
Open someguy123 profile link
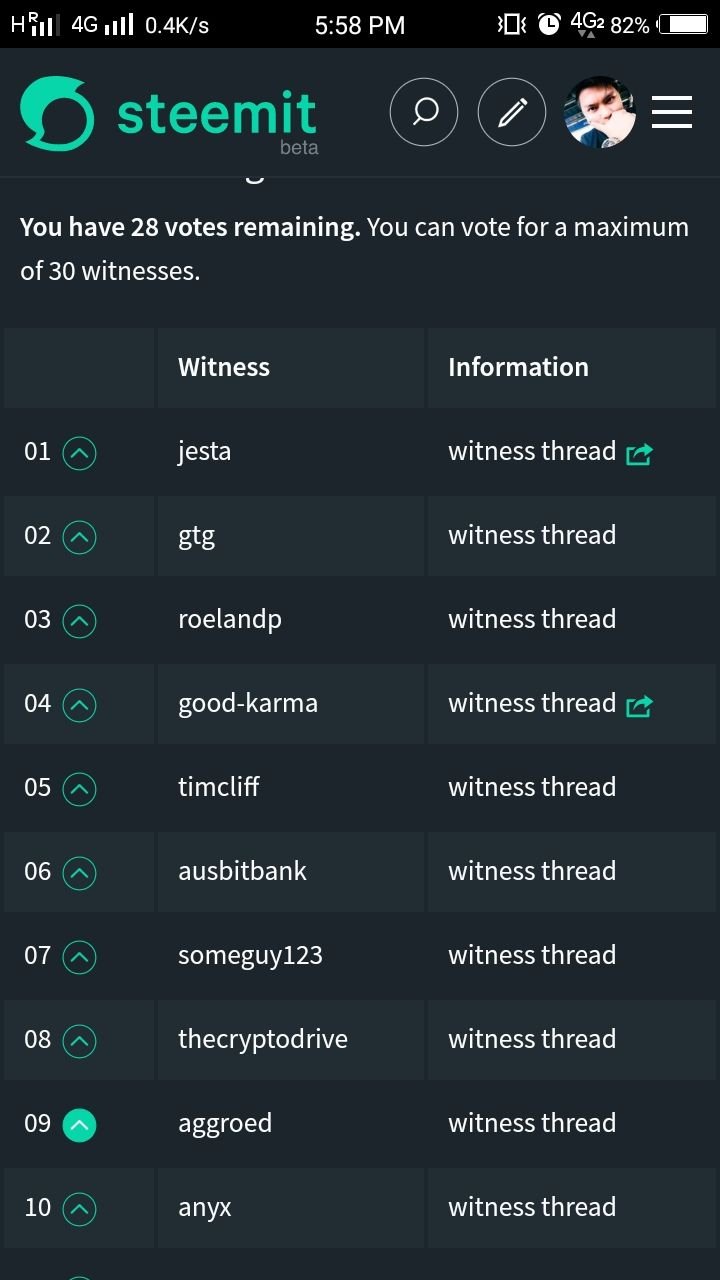point(250,956)
